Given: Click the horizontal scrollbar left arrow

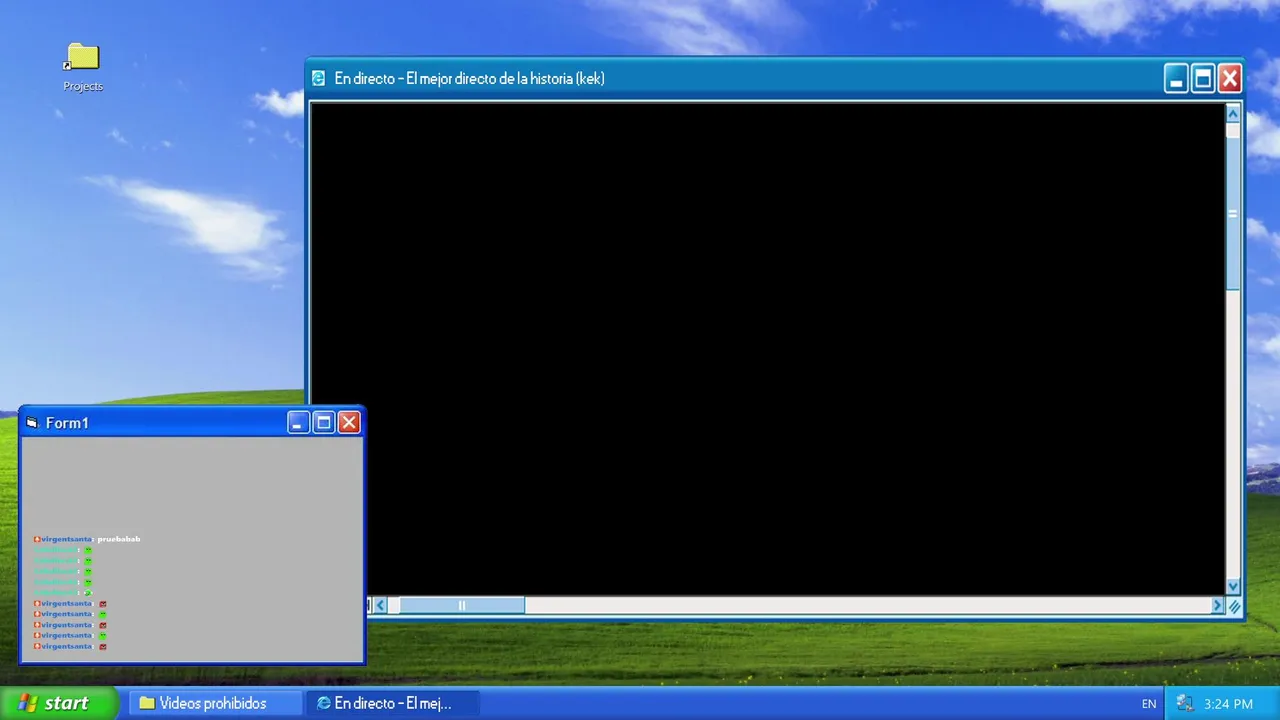Looking at the screenshot, I should coord(380,605).
